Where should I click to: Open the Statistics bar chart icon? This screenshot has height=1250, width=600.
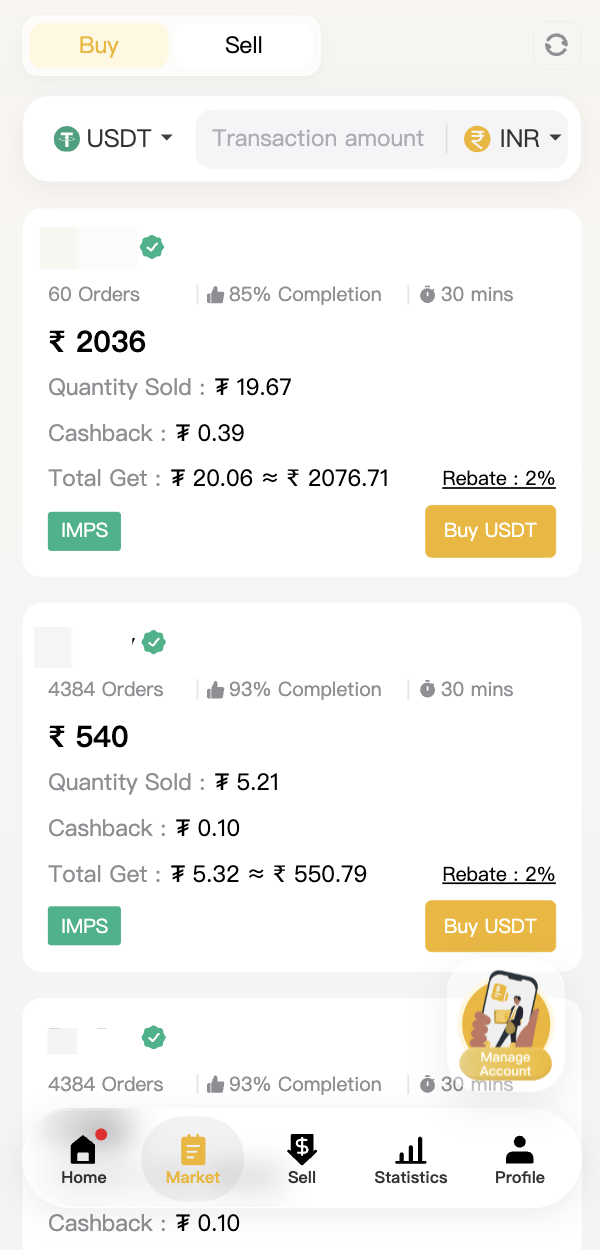(411, 1150)
